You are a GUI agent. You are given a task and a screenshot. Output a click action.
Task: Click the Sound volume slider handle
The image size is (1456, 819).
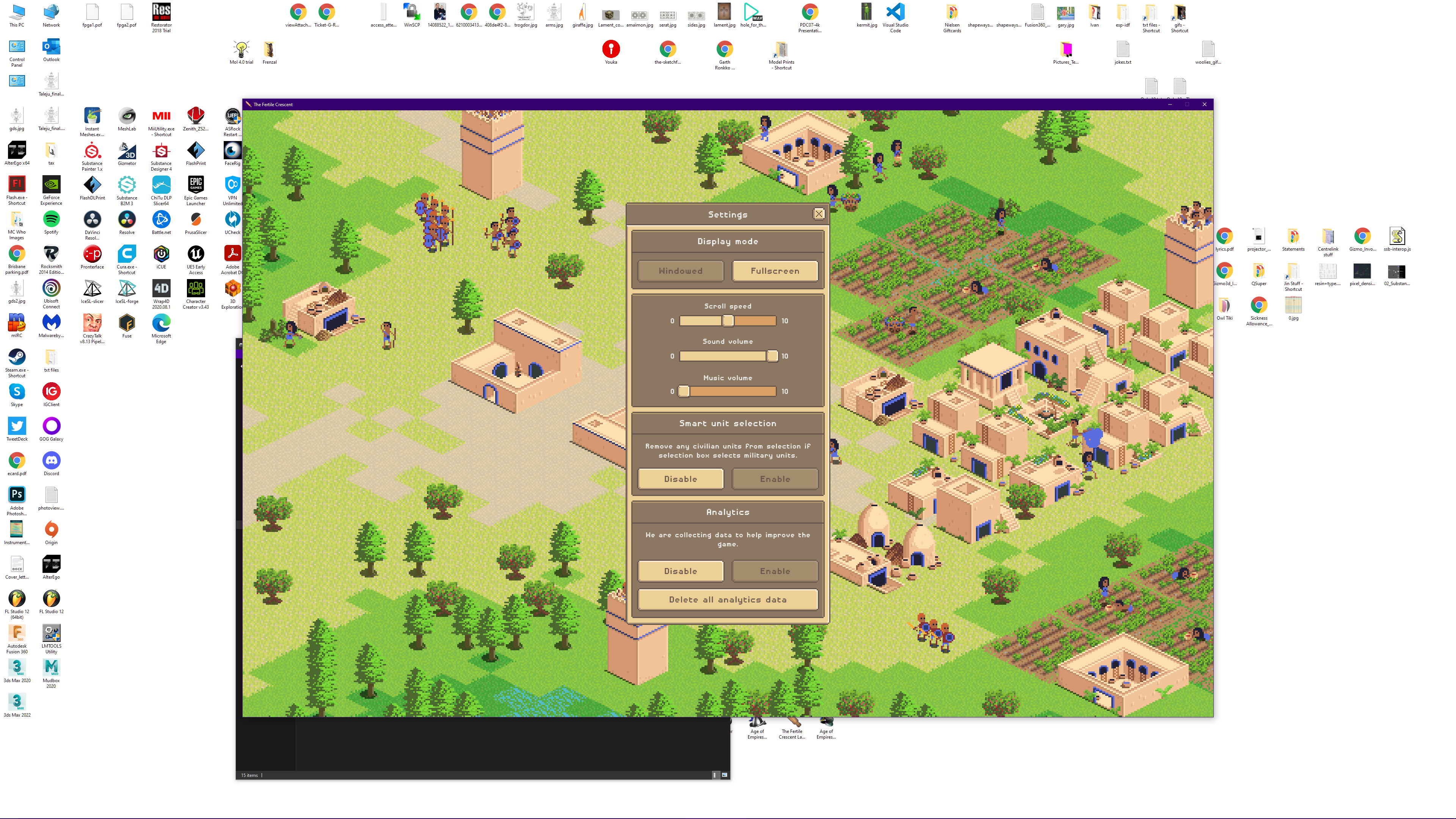click(x=772, y=356)
